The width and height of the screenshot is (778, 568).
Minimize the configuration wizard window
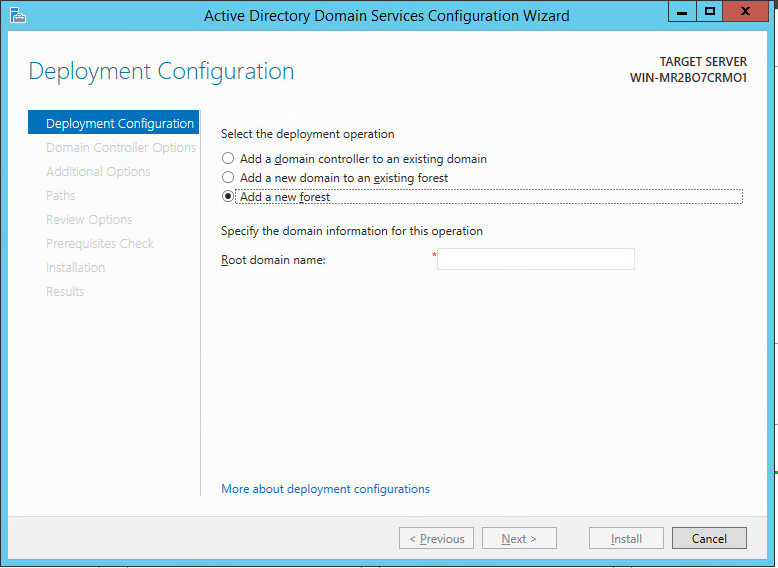pyautogui.click(x=683, y=12)
